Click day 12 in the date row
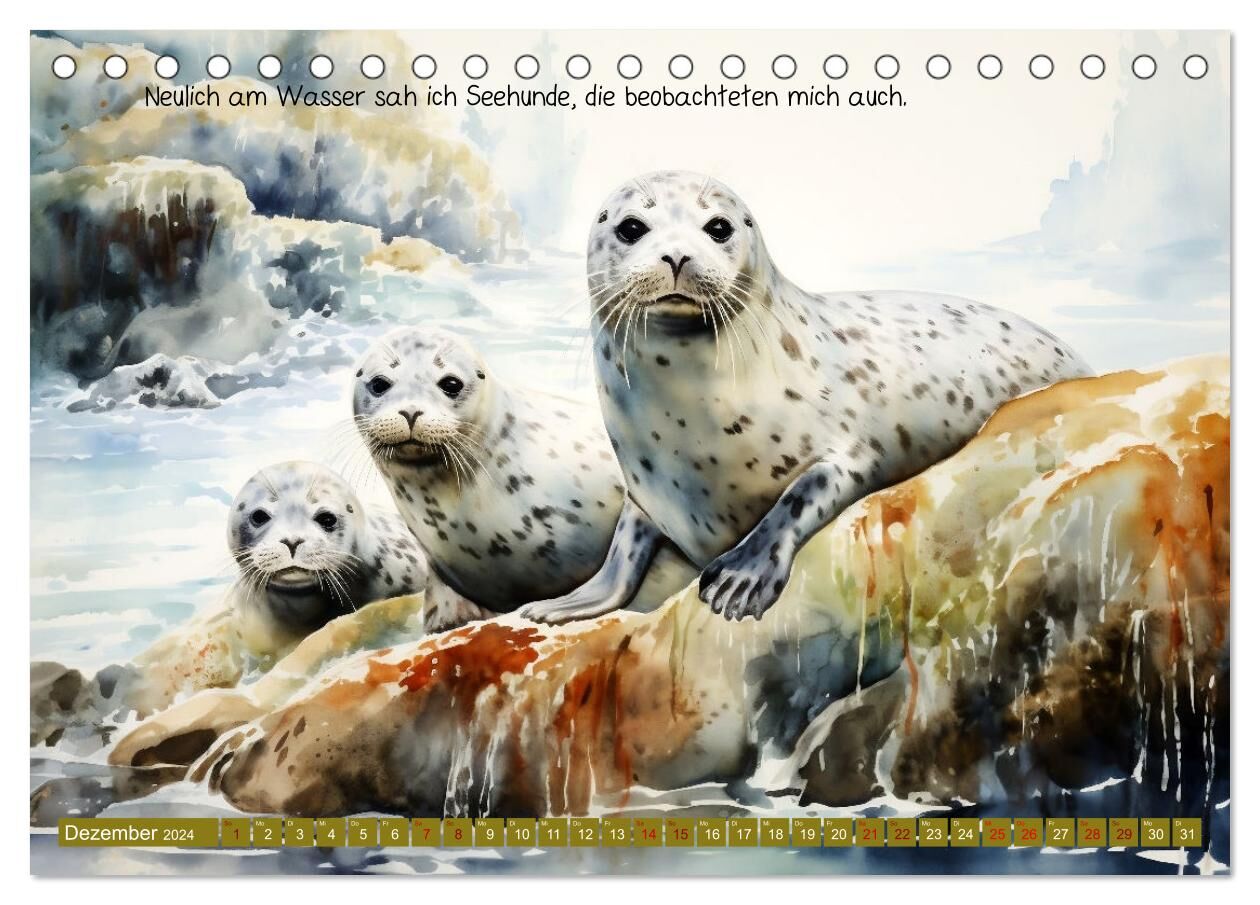This screenshot has height=905, width=1260. [585, 834]
